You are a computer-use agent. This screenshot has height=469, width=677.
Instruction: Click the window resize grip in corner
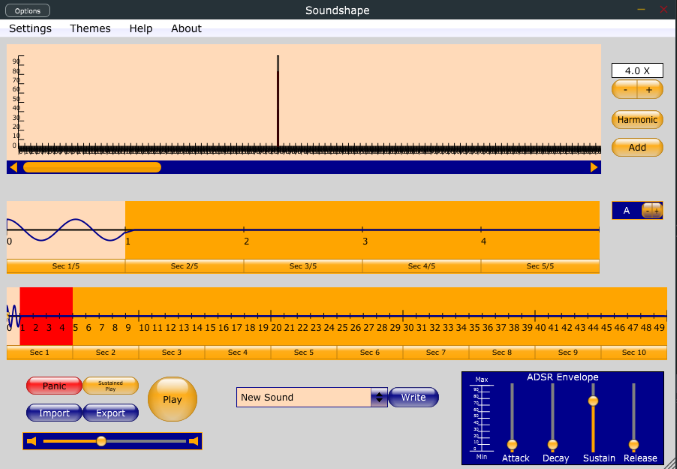tap(672, 464)
